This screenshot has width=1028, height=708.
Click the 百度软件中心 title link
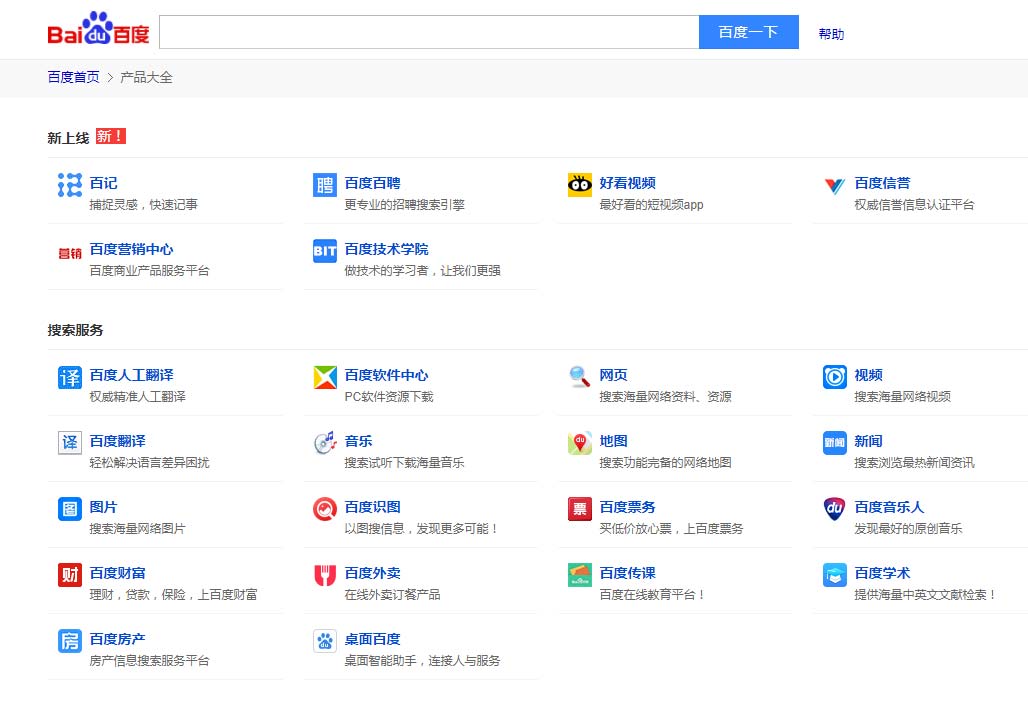(386, 375)
